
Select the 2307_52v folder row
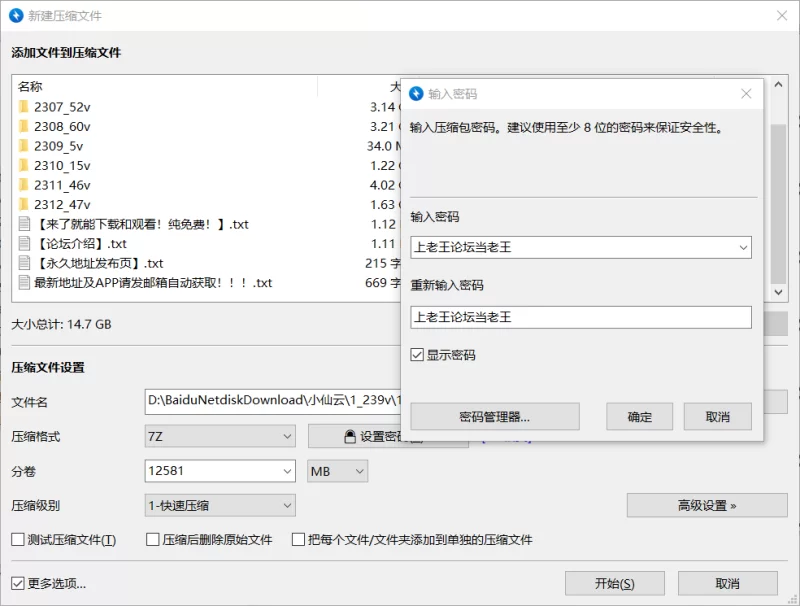pyautogui.click(x=206, y=107)
